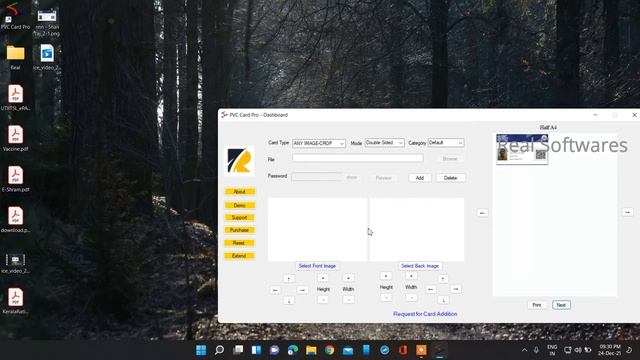Open the PVC Card Pro desktop shortcut
640x360 pixels.
tap(15, 16)
